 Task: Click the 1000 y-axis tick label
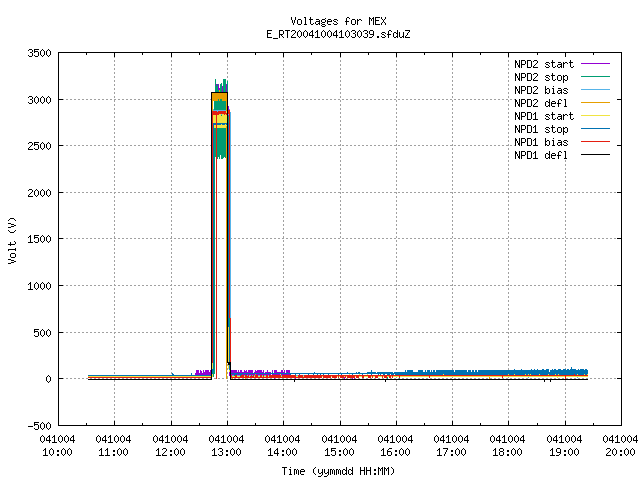pyautogui.click(x=39, y=286)
